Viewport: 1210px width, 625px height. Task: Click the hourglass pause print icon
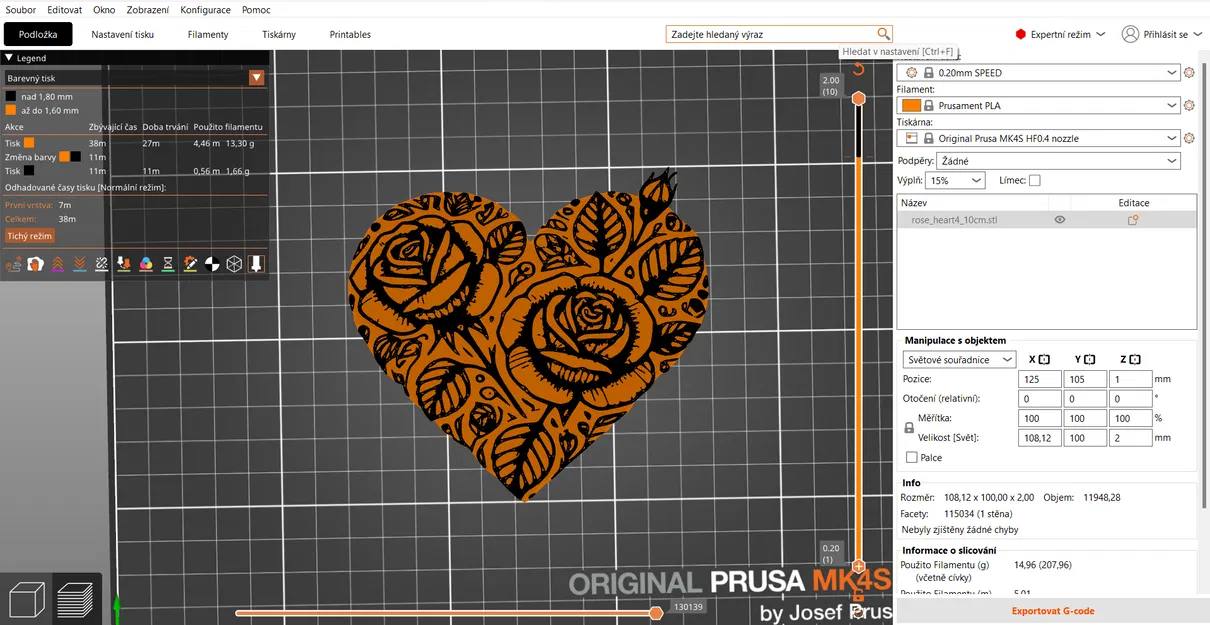[168, 263]
